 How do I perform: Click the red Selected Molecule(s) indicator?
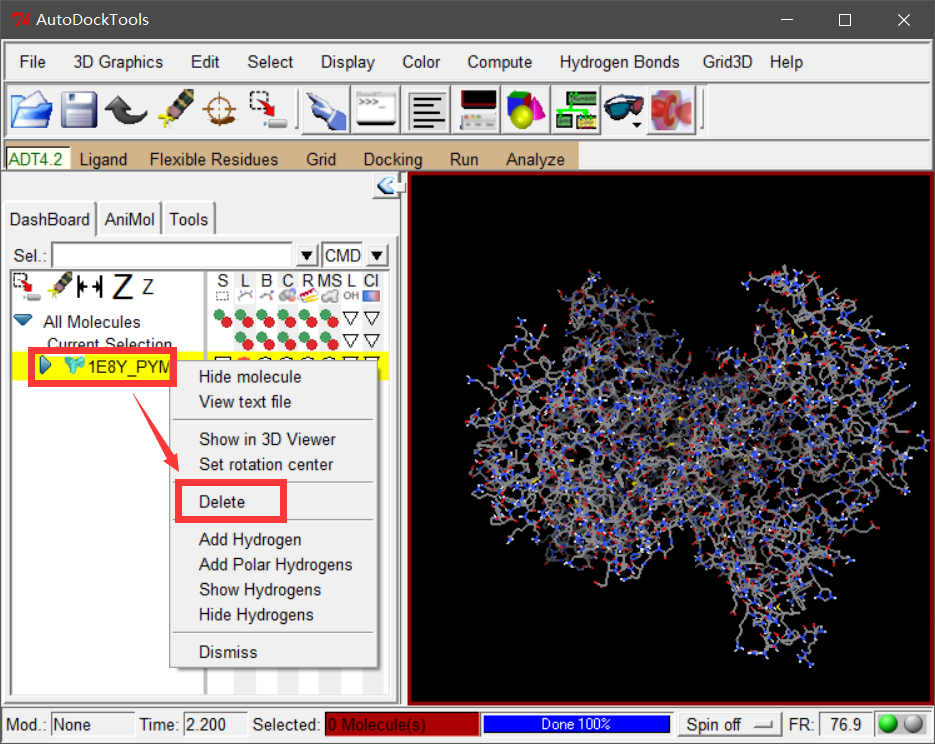[401, 724]
